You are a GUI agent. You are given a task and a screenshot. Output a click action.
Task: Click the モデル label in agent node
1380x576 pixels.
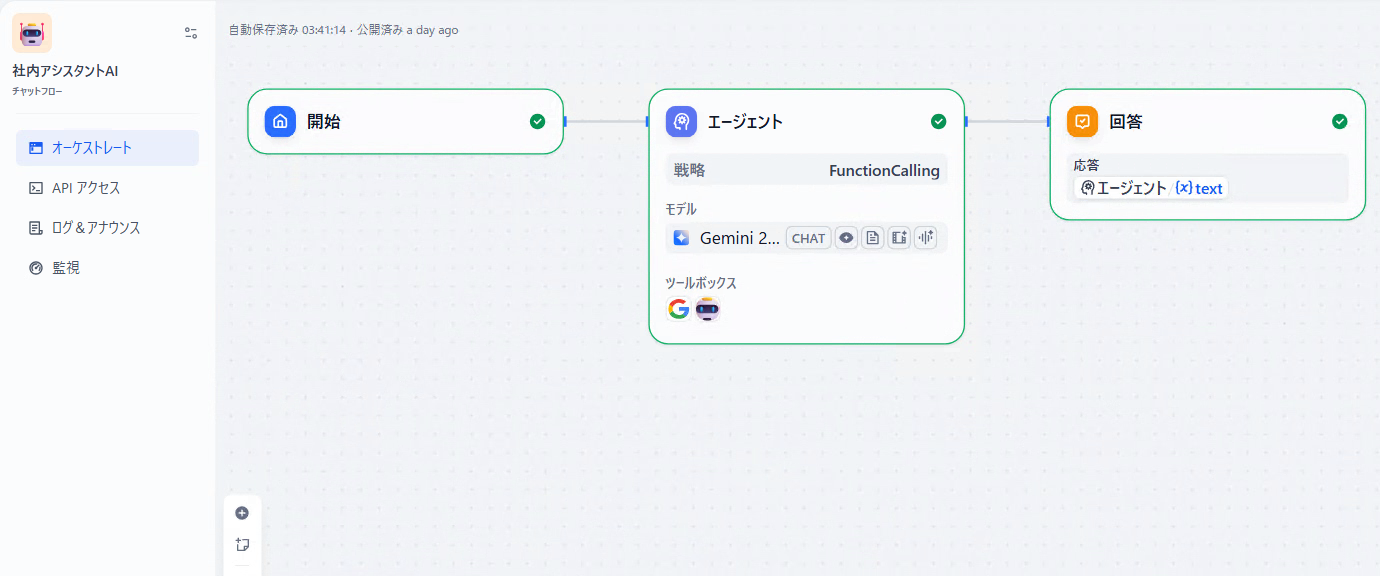tap(681, 209)
